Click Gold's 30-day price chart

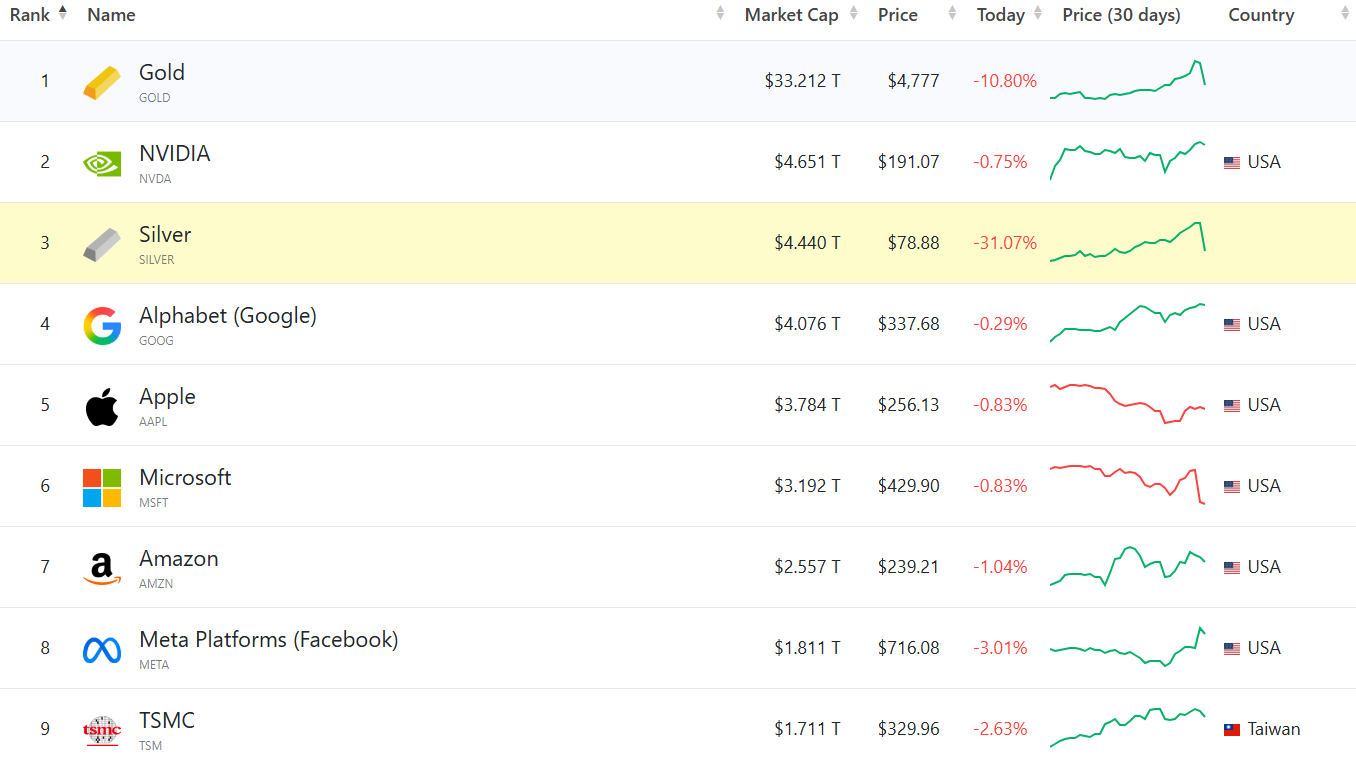click(x=1127, y=81)
